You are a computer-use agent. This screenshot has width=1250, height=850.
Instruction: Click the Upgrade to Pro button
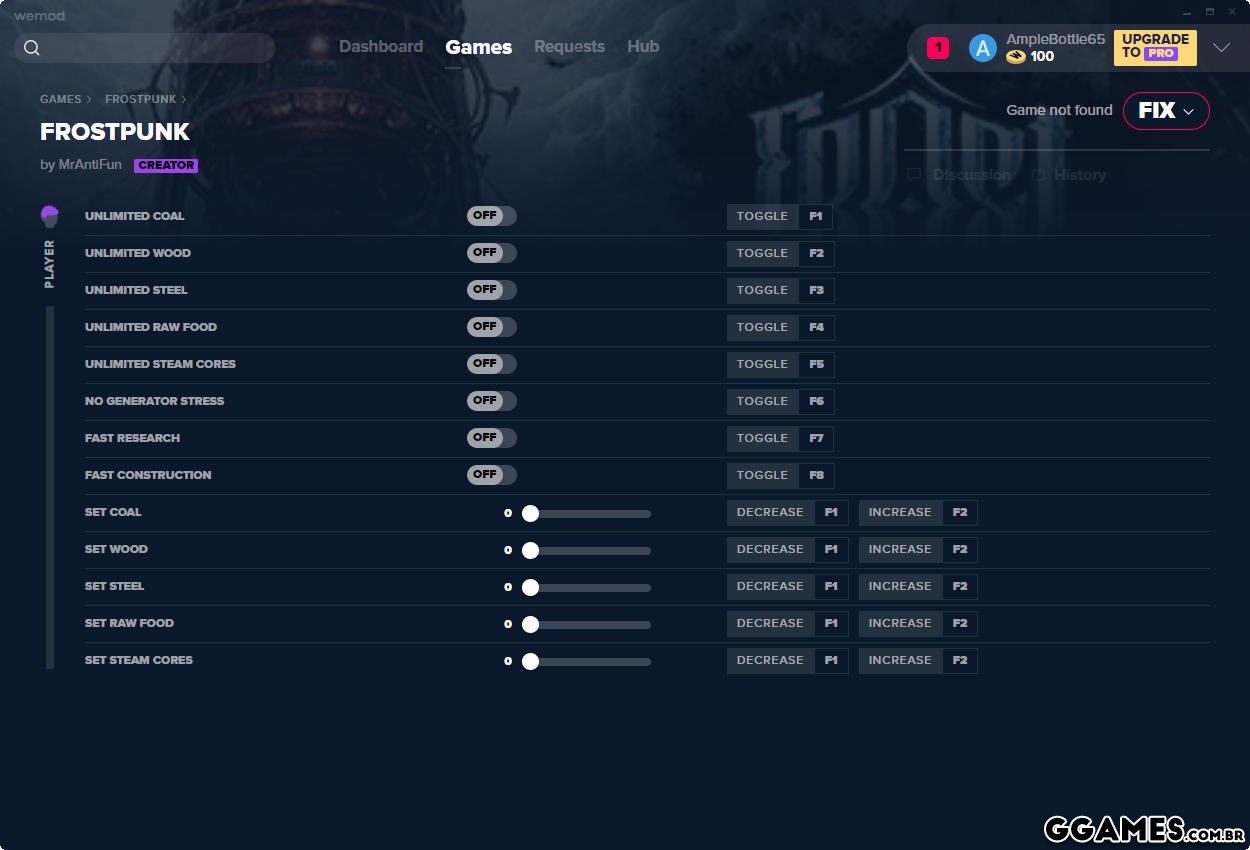tap(1155, 47)
